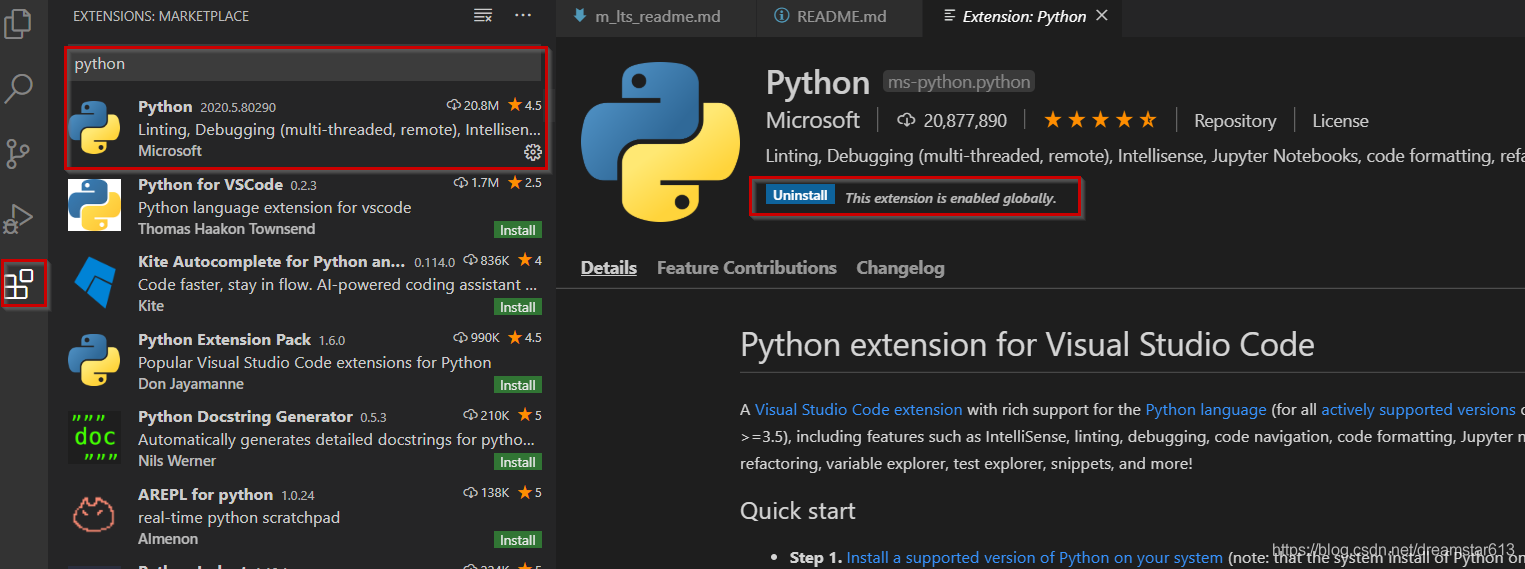
Task: Click the search field containing python
Action: click(x=307, y=64)
